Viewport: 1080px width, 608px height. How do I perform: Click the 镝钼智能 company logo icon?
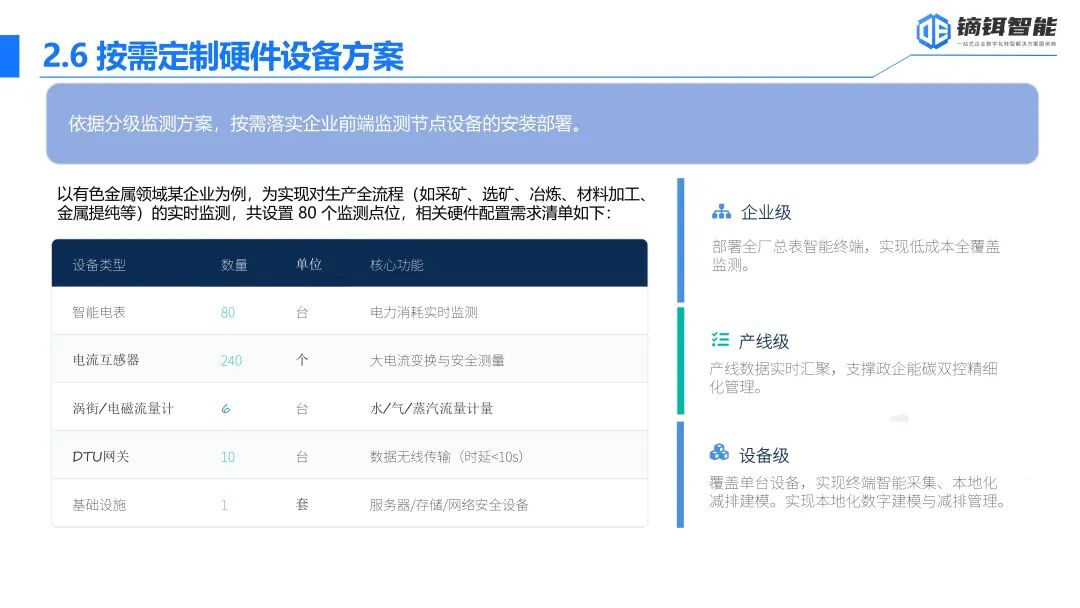click(932, 31)
